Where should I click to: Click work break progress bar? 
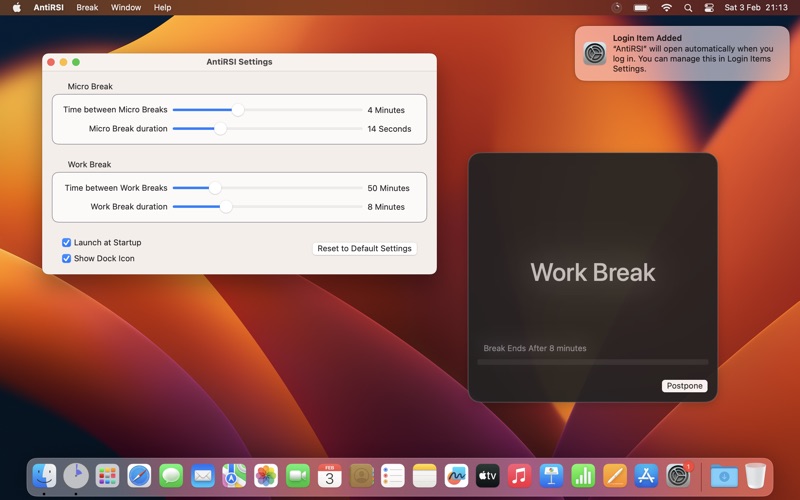tap(593, 362)
